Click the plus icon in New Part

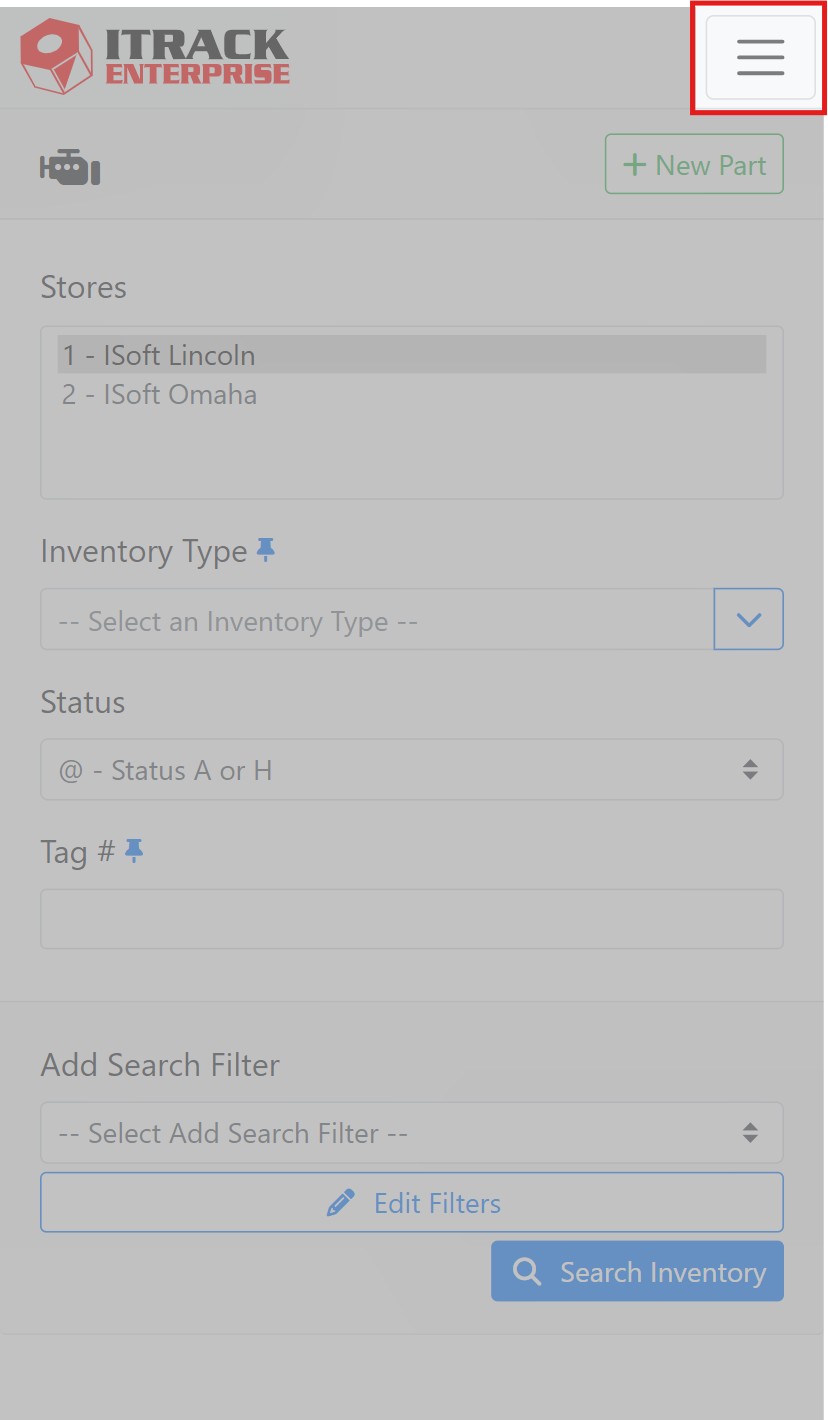tap(637, 164)
